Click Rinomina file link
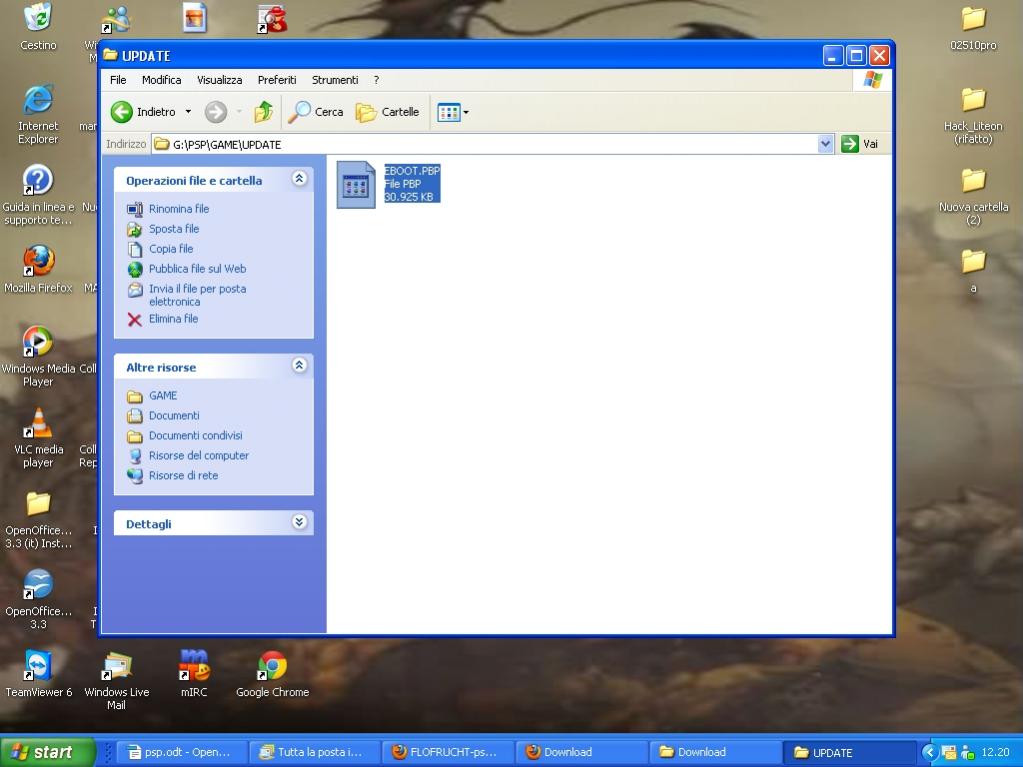 pos(179,209)
